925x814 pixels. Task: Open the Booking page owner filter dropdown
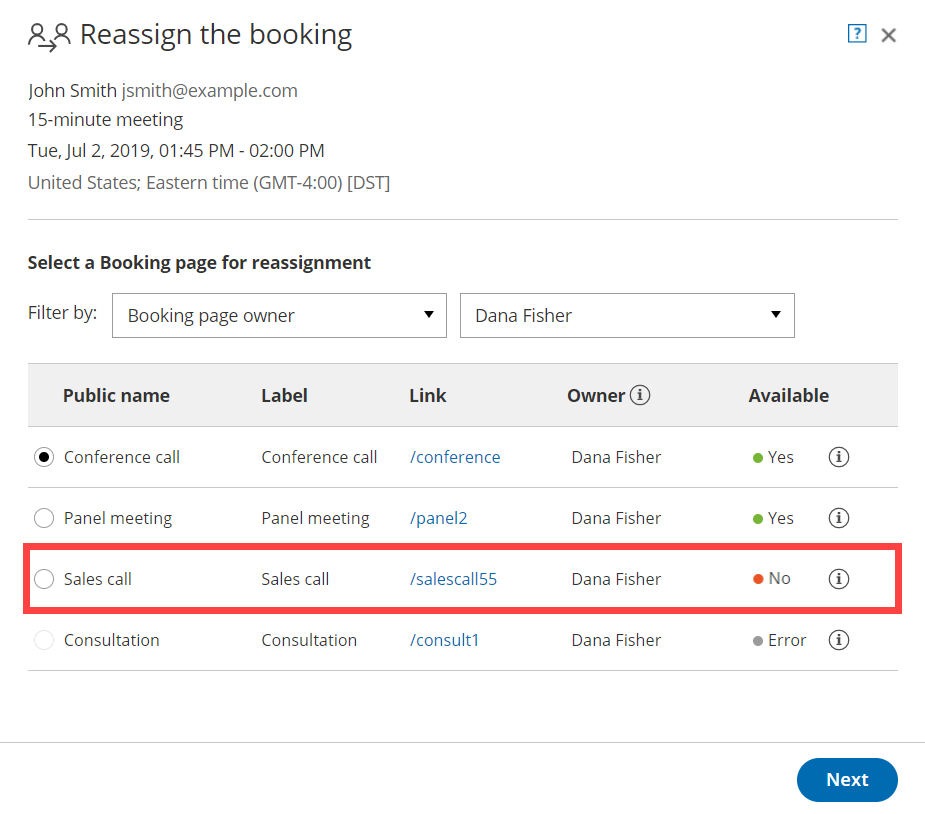pos(279,315)
